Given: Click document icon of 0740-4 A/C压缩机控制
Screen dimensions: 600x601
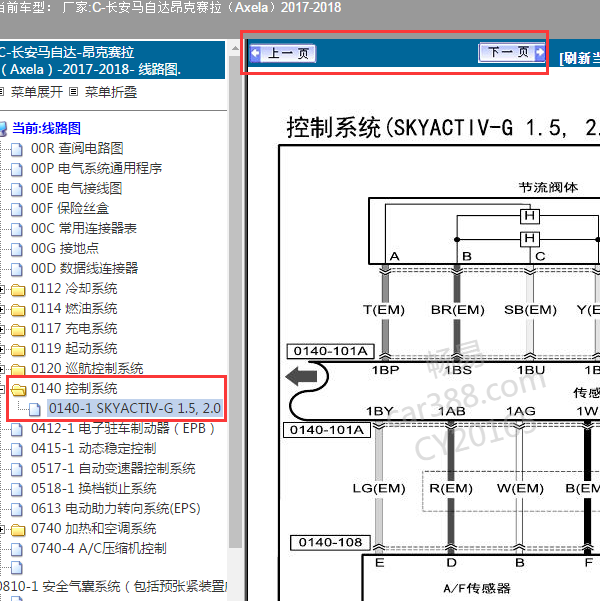Looking at the screenshot, I should coord(16,549).
